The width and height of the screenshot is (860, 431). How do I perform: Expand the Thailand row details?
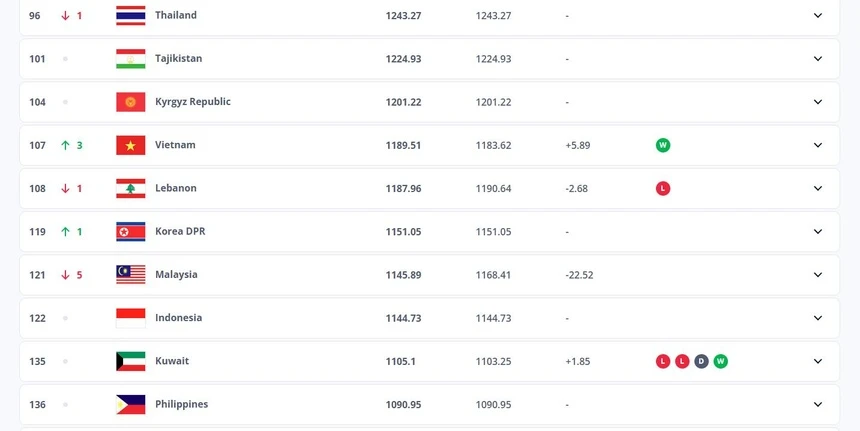coord(817,15)
